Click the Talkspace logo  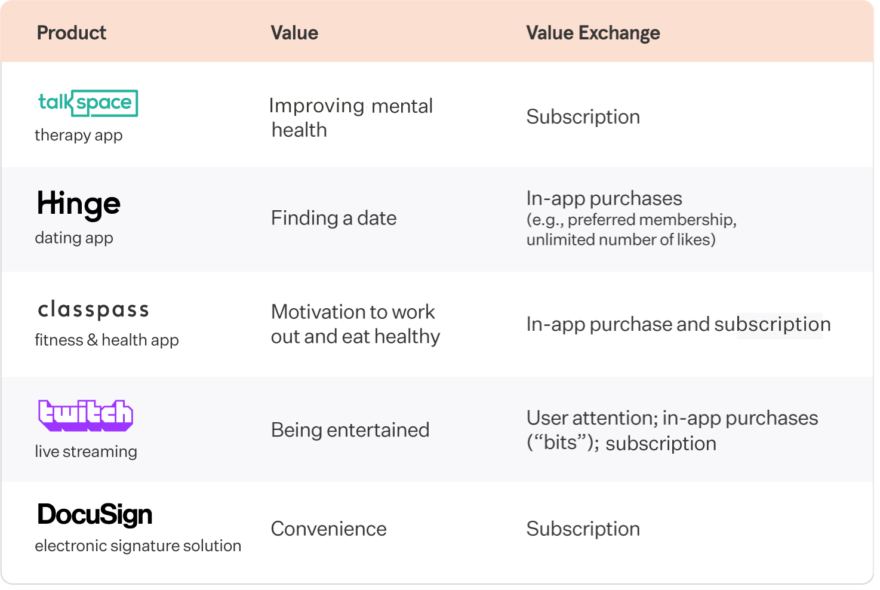point(88,103)
